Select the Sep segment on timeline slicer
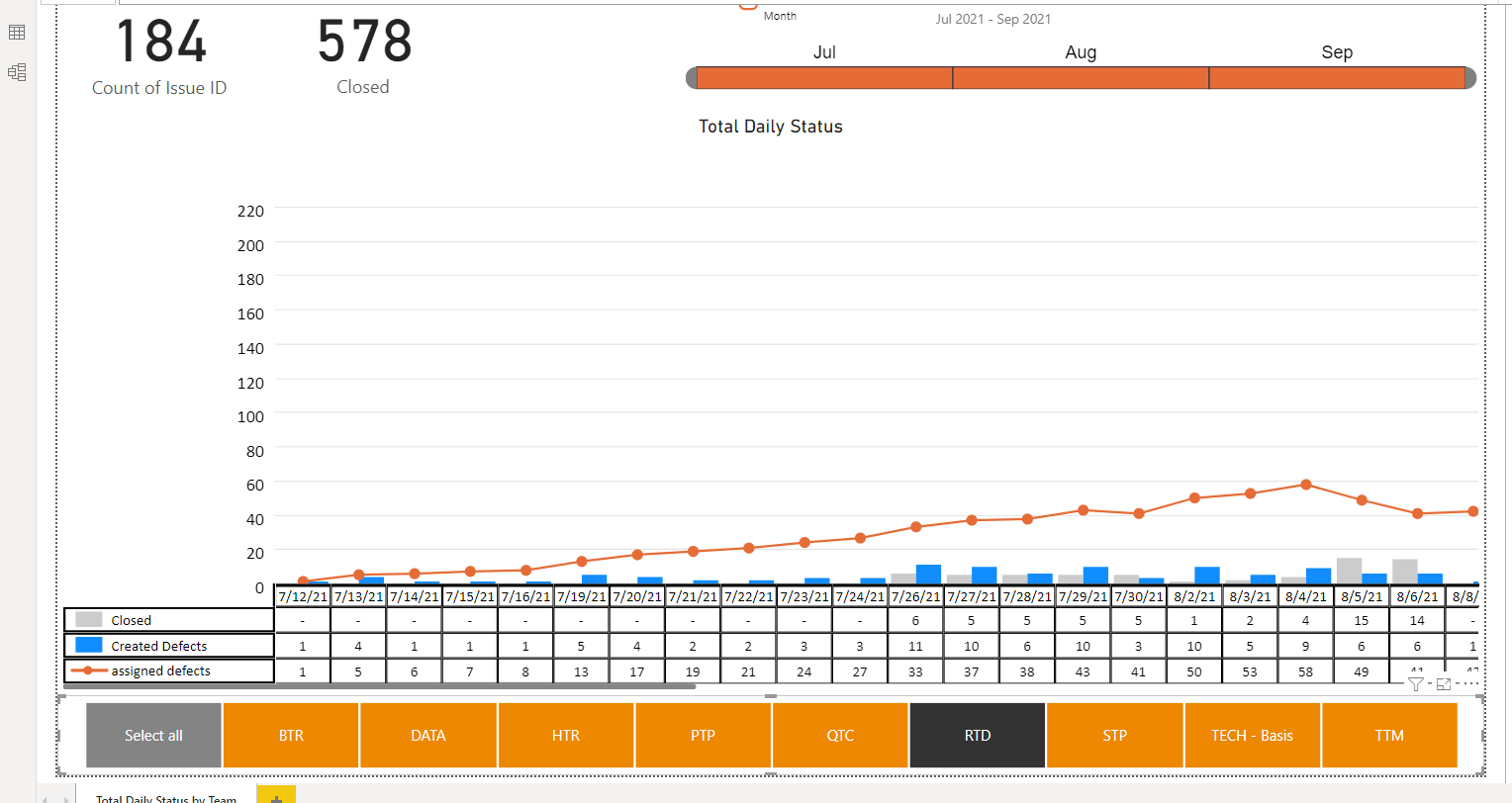This screenshot has height=803, width=1512. tap(1337, 78)
